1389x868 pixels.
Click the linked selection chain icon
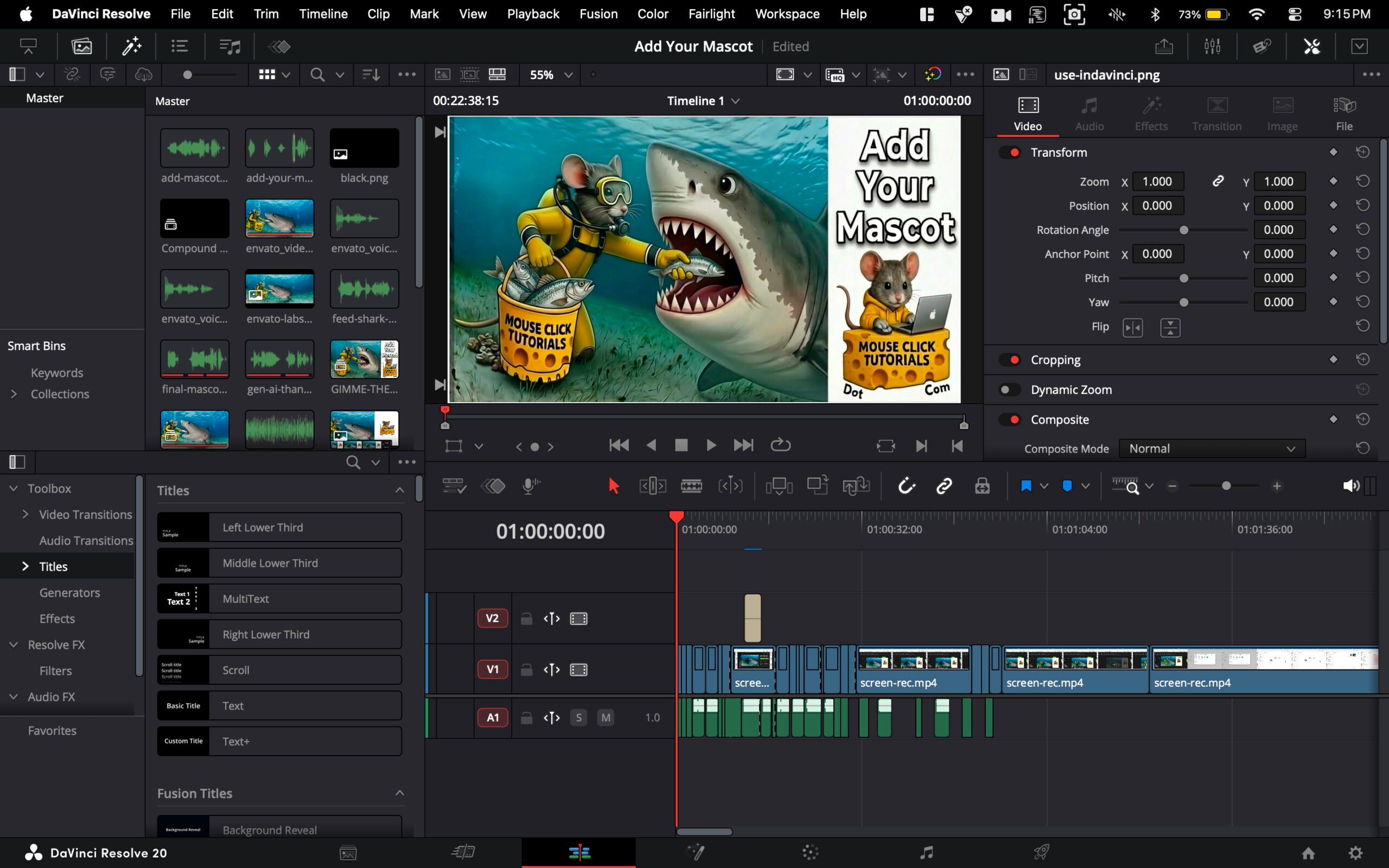944,486
